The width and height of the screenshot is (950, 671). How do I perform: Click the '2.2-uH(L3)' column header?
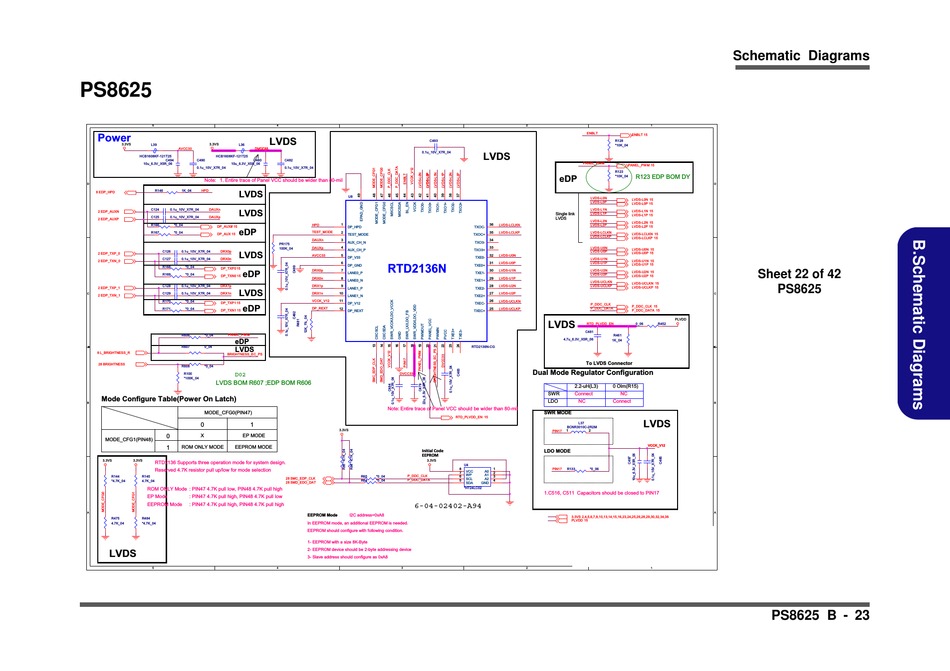[x=585, y=386]
